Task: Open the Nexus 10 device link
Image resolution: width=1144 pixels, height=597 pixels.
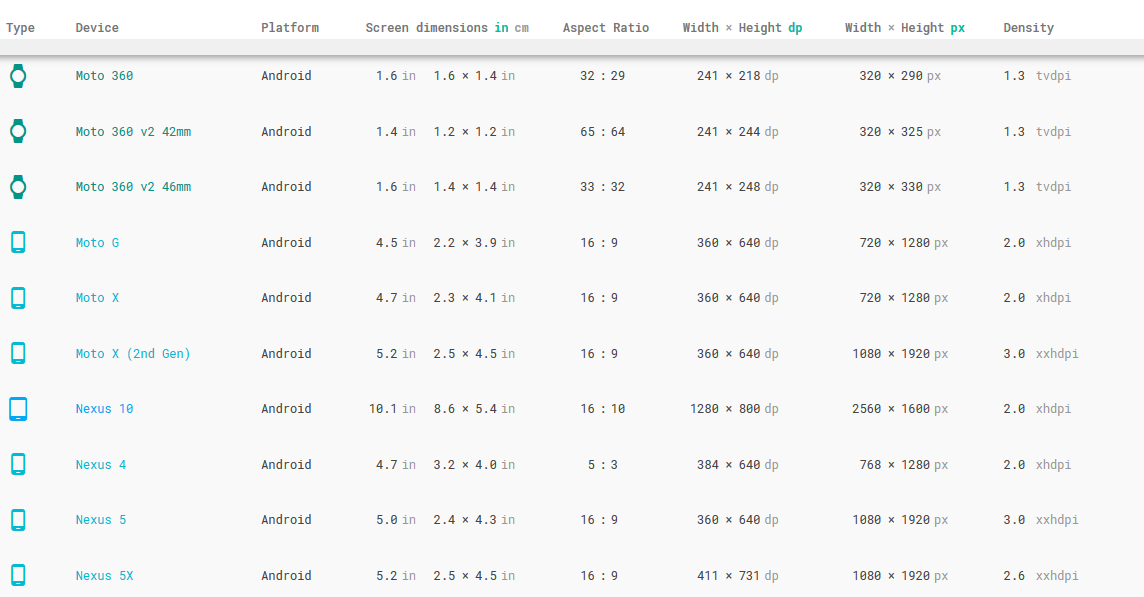Action: 104,409
